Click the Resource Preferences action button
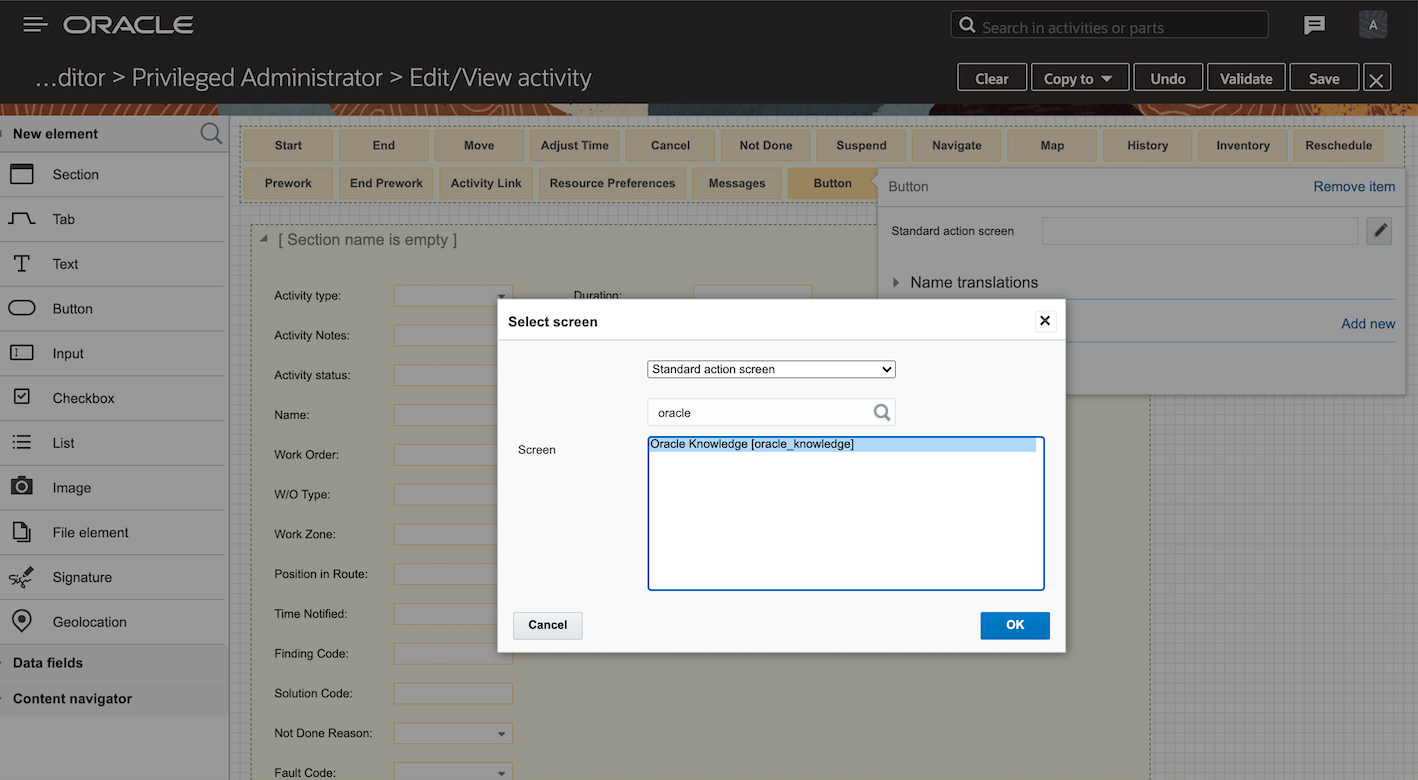 click(612, 183)
